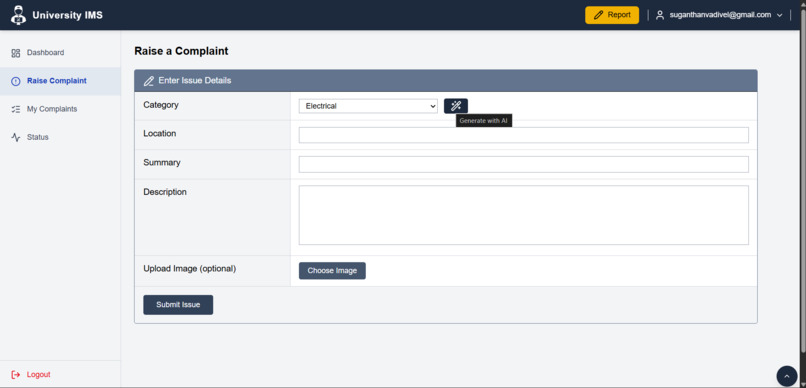Viewport: 806px width, 388px height.
Task: Click the pencil icon in the Report button
Action: 598,15
